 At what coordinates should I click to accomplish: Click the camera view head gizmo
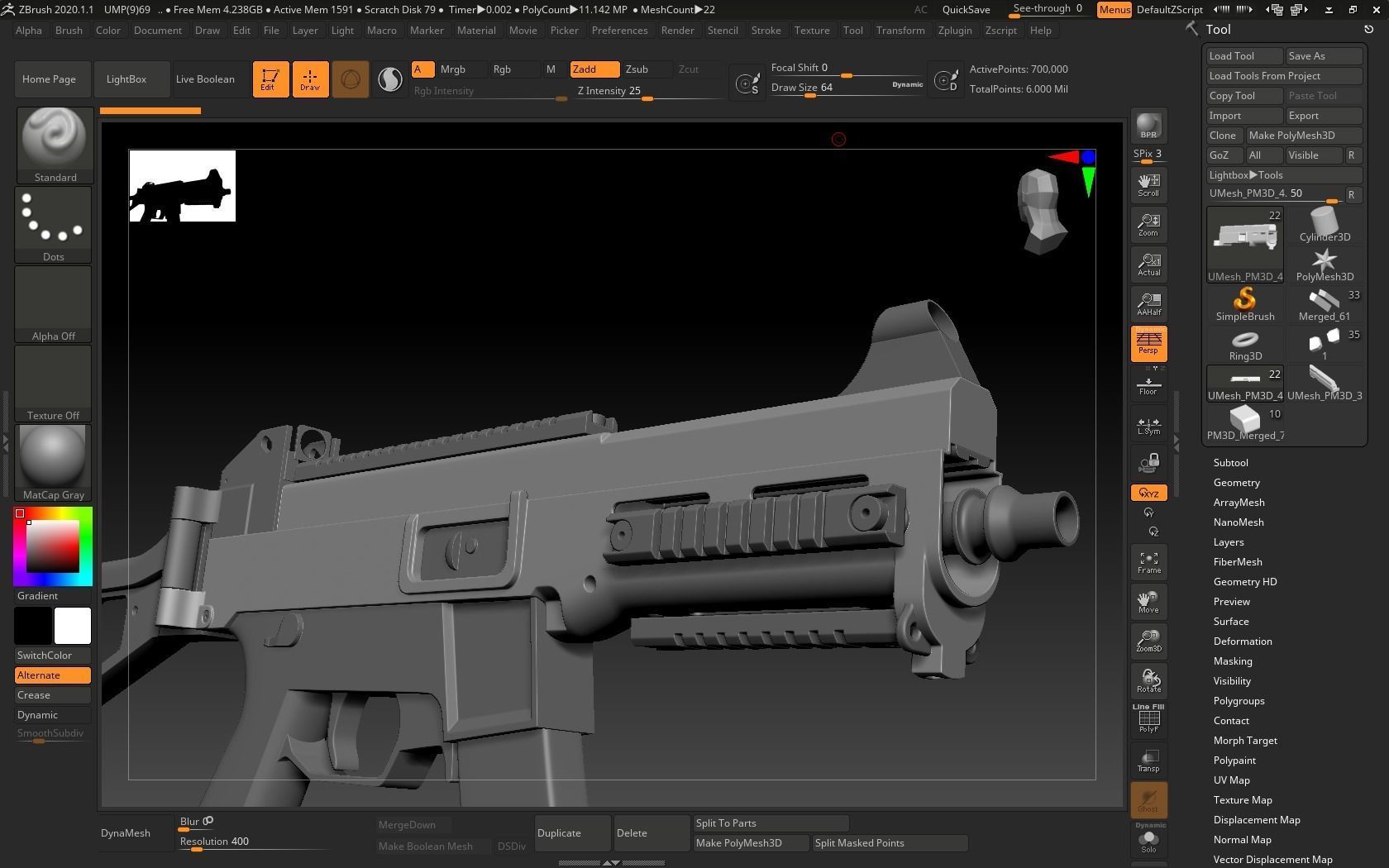click(x=1041, y=211)
